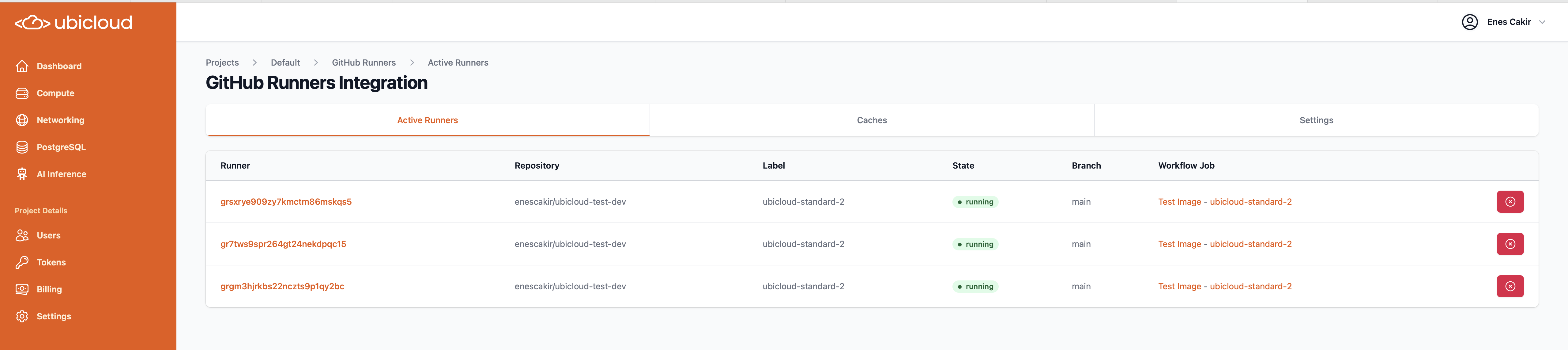Screen dimensions: 1568x350
Task: Open AI Inference section
Action: [x=62, y=174]
